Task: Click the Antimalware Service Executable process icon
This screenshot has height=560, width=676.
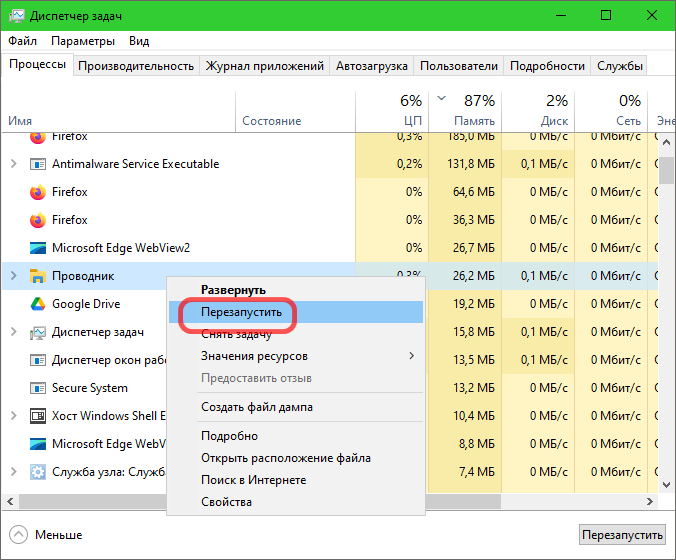Action: 38,164
